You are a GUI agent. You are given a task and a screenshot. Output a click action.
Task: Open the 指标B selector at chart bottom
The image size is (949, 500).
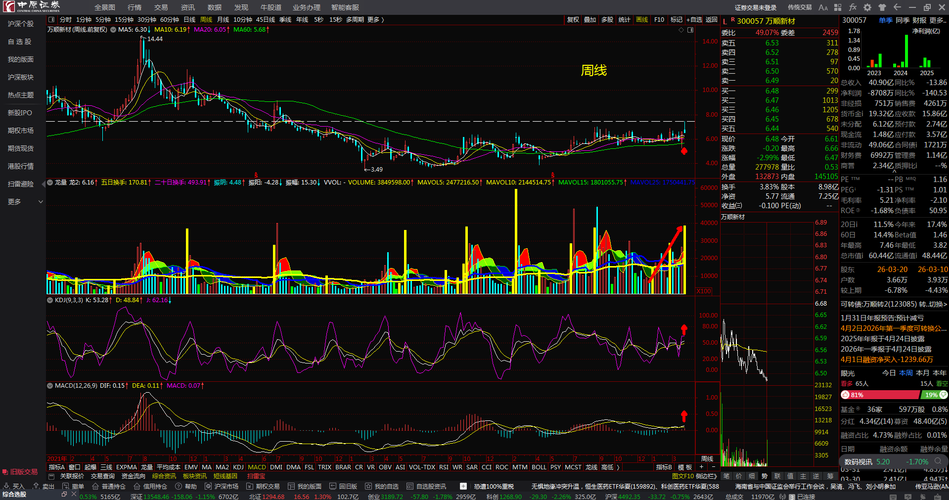click(x=663, y=467)
